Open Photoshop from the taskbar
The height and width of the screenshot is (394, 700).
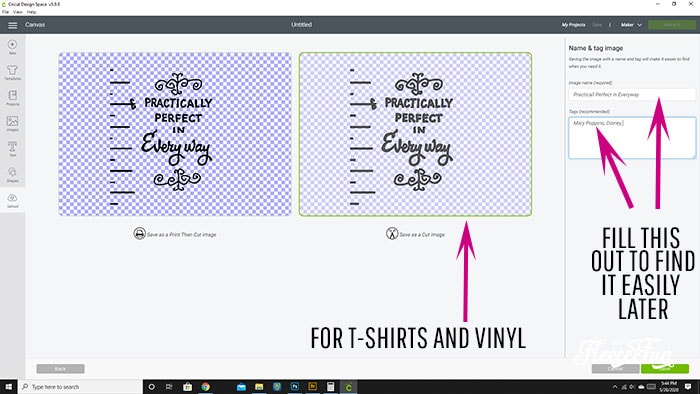point(295,387)
